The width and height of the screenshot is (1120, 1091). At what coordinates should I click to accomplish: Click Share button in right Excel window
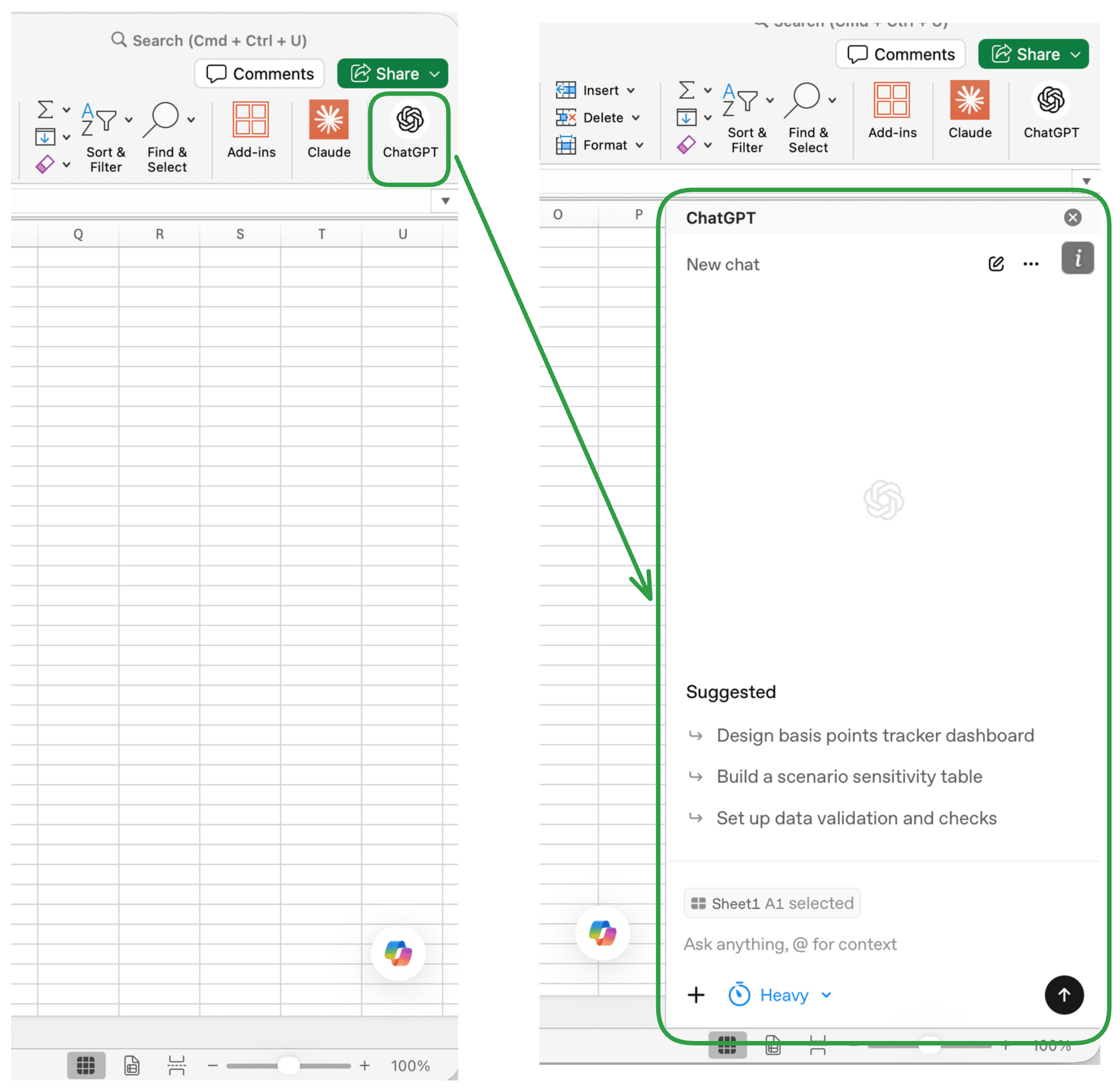coord(1033,54)
